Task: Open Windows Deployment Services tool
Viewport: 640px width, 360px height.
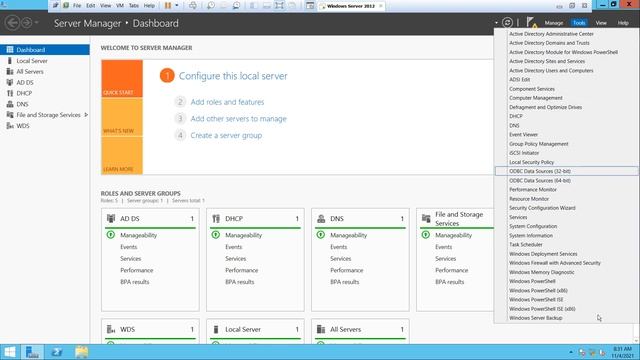Action: [x=543, y=254]
